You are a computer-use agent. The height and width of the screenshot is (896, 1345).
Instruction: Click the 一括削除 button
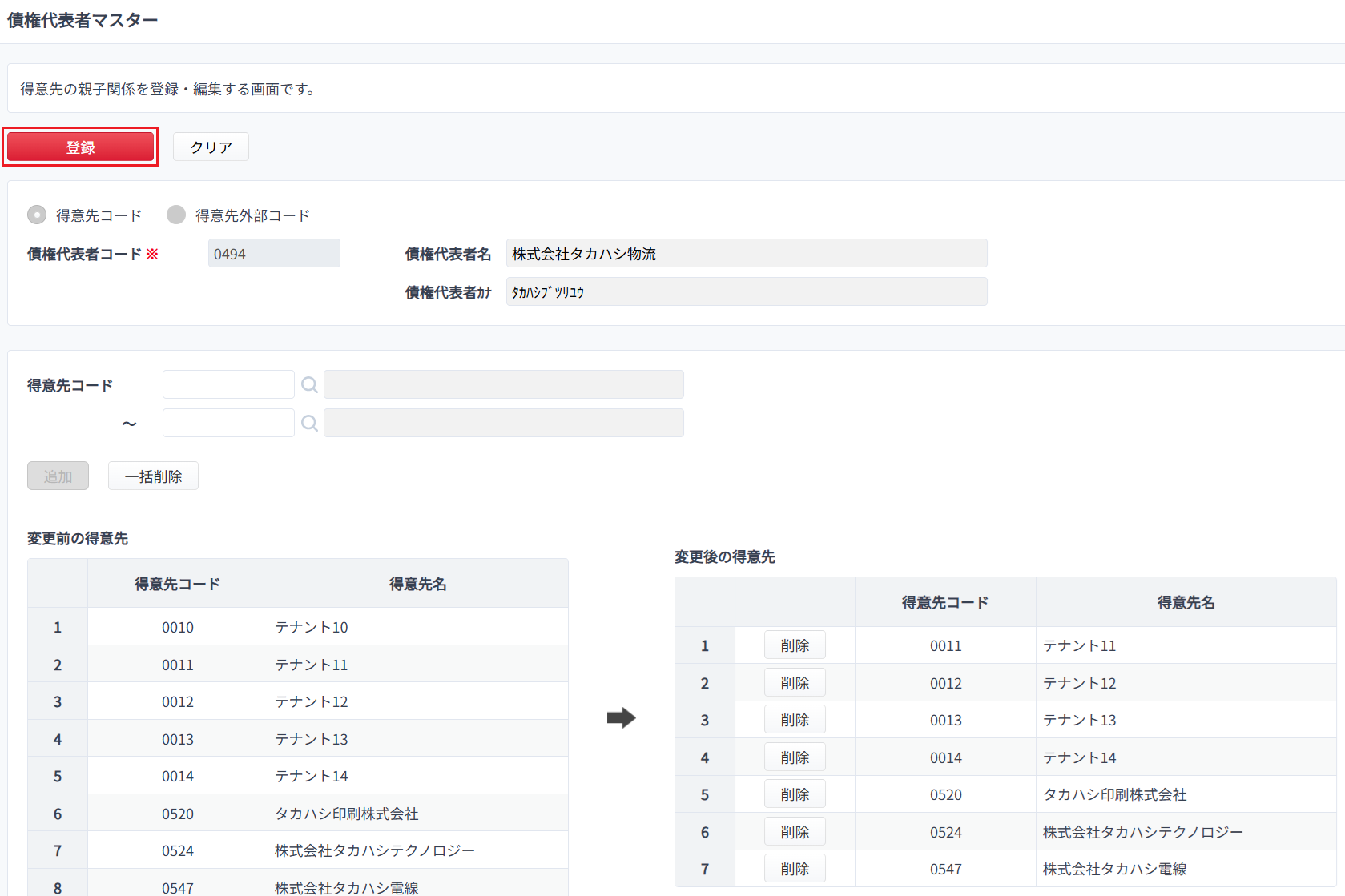153,476
